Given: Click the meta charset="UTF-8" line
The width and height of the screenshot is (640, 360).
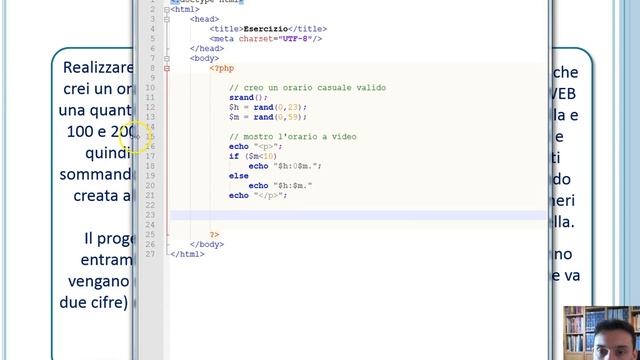Looking at the screenshot, I should [266, 39].
